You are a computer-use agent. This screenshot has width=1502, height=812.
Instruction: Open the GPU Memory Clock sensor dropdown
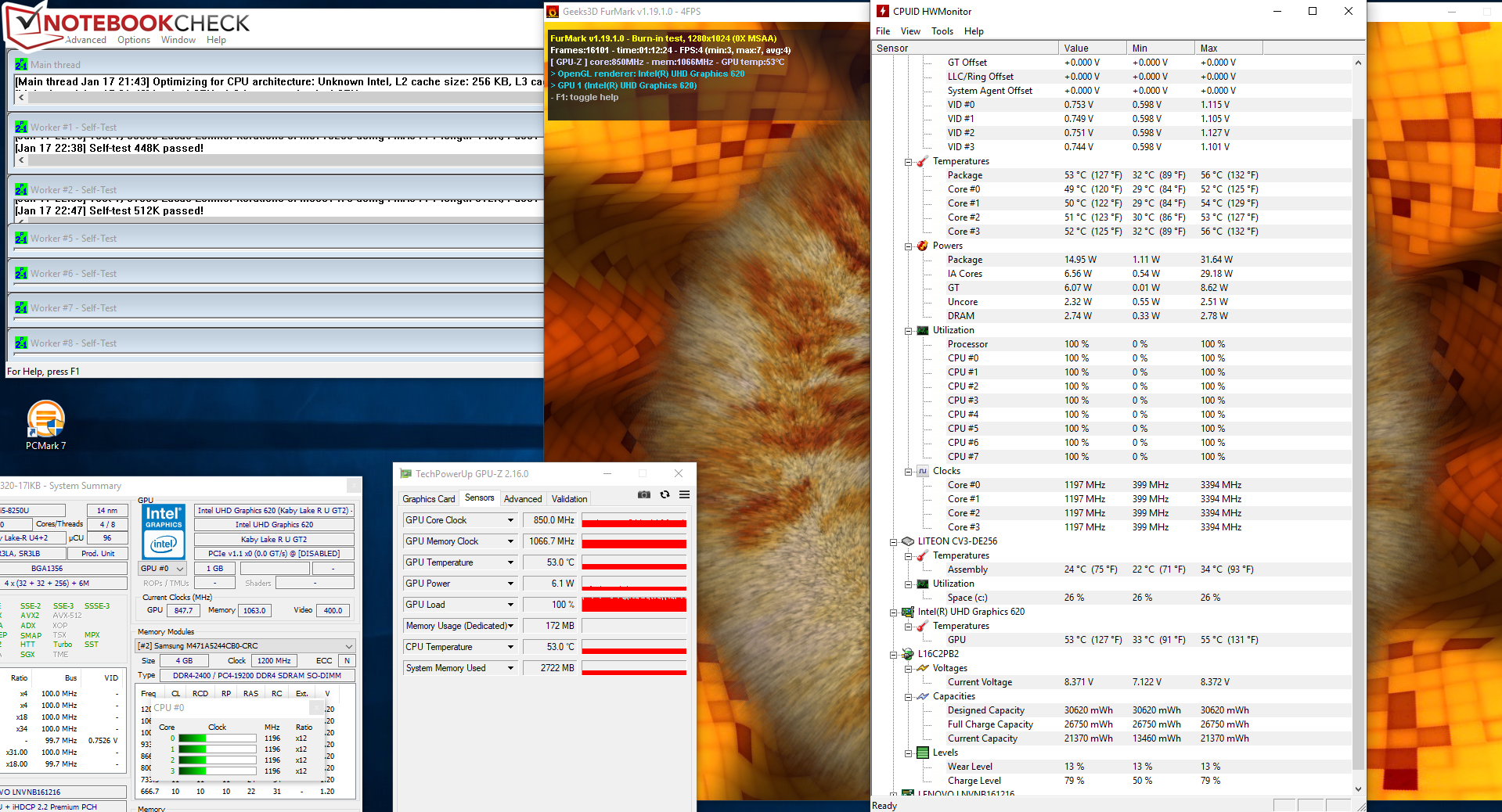tap(510, 541)
